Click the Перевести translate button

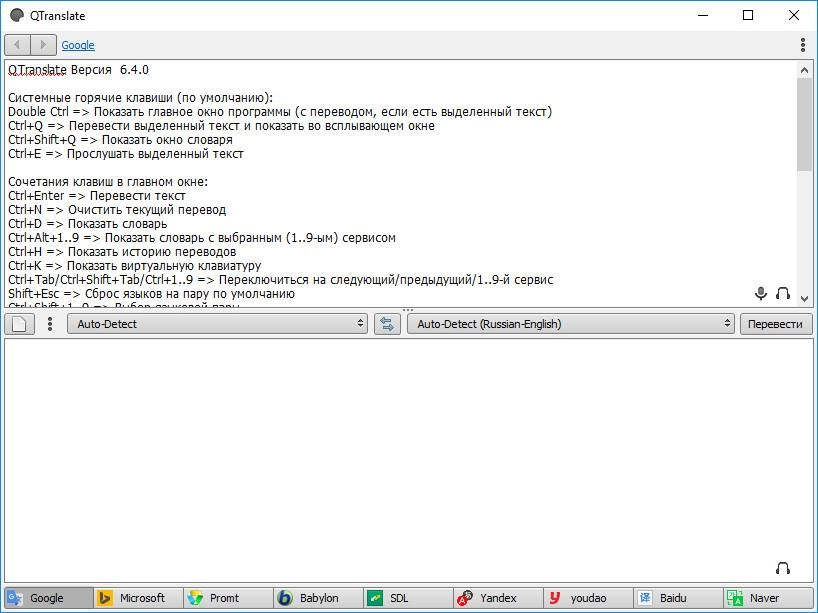776,324
